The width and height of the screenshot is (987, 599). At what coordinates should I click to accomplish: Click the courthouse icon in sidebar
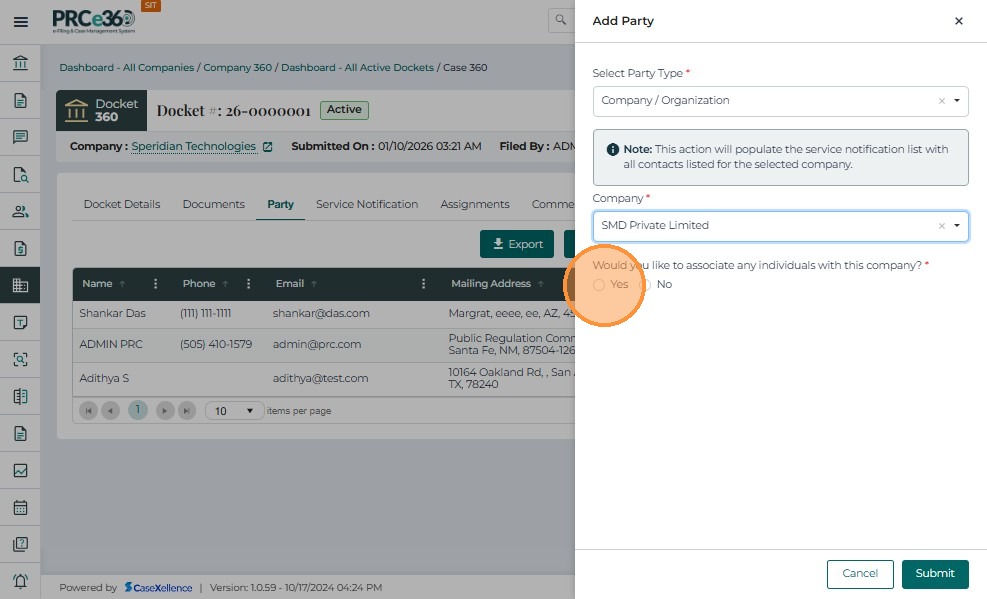tap(20, 64)
